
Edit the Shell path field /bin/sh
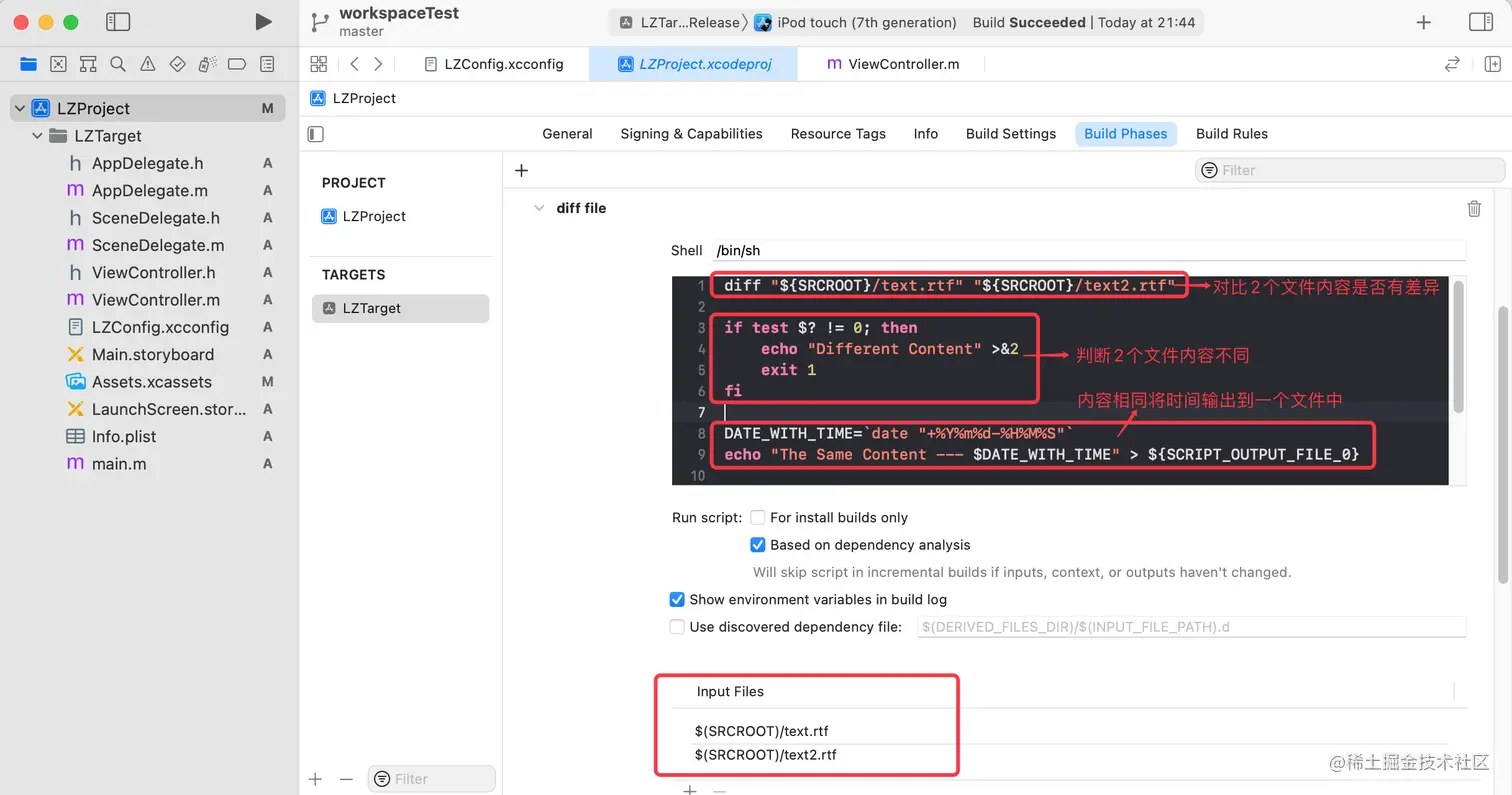(x=1090, y=250)
